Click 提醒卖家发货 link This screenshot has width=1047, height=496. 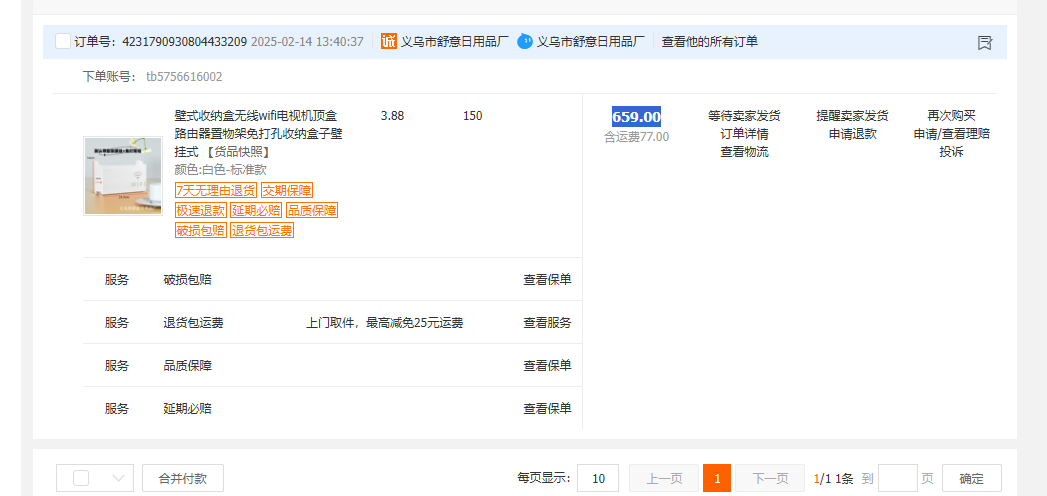[x=852, y=116]
